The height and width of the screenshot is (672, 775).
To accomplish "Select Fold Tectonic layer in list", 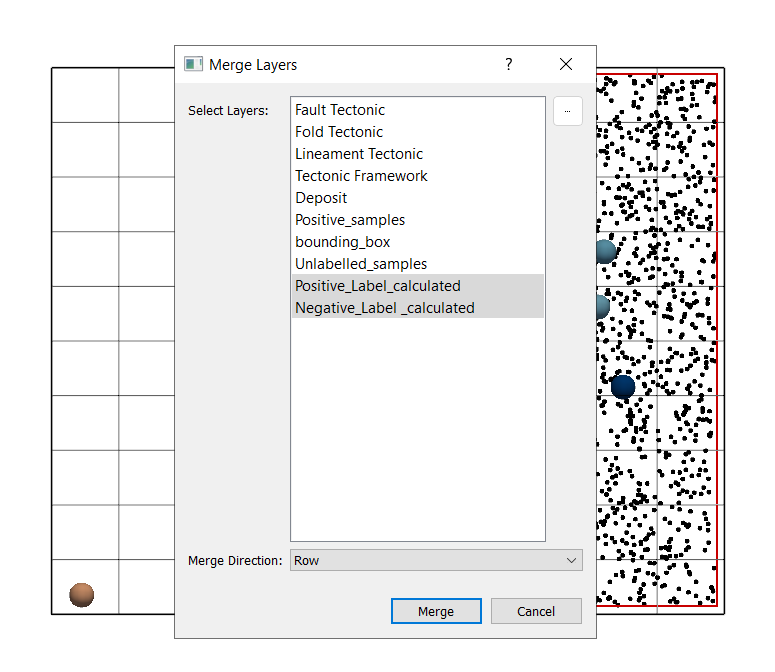I will (x=339, y=132).
